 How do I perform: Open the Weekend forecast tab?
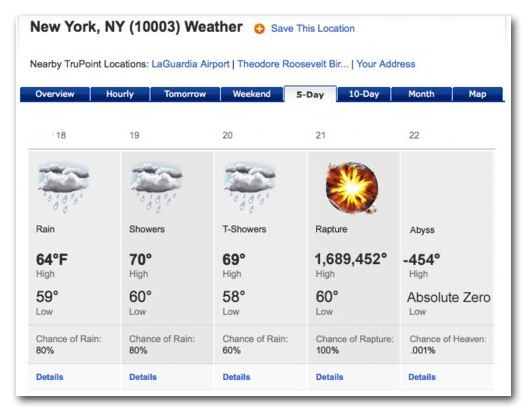point(252,94)
